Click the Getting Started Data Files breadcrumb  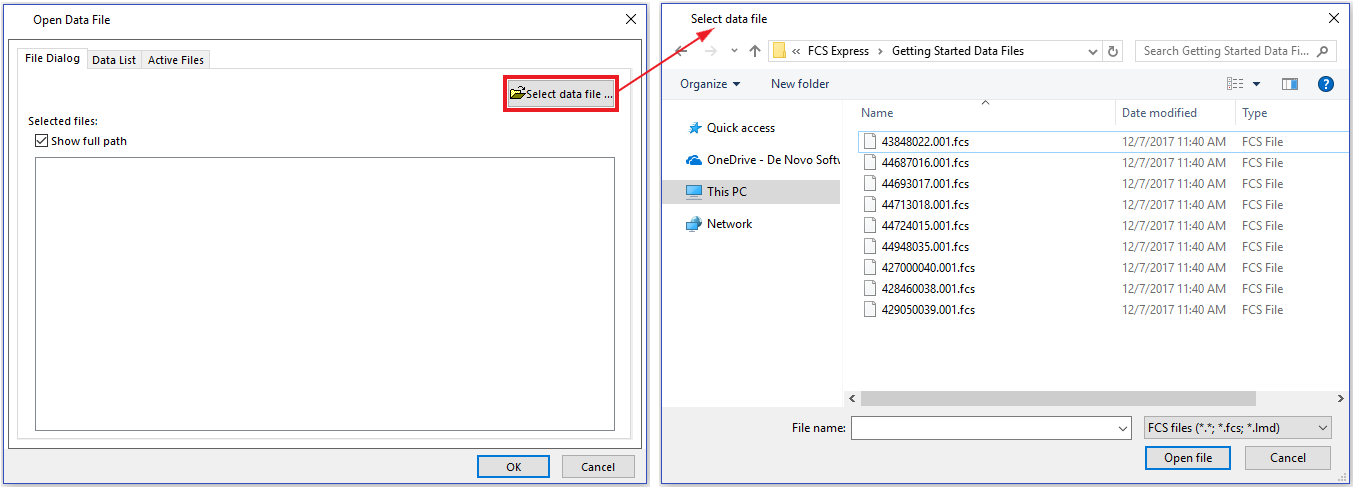click(x=958, y=51)
